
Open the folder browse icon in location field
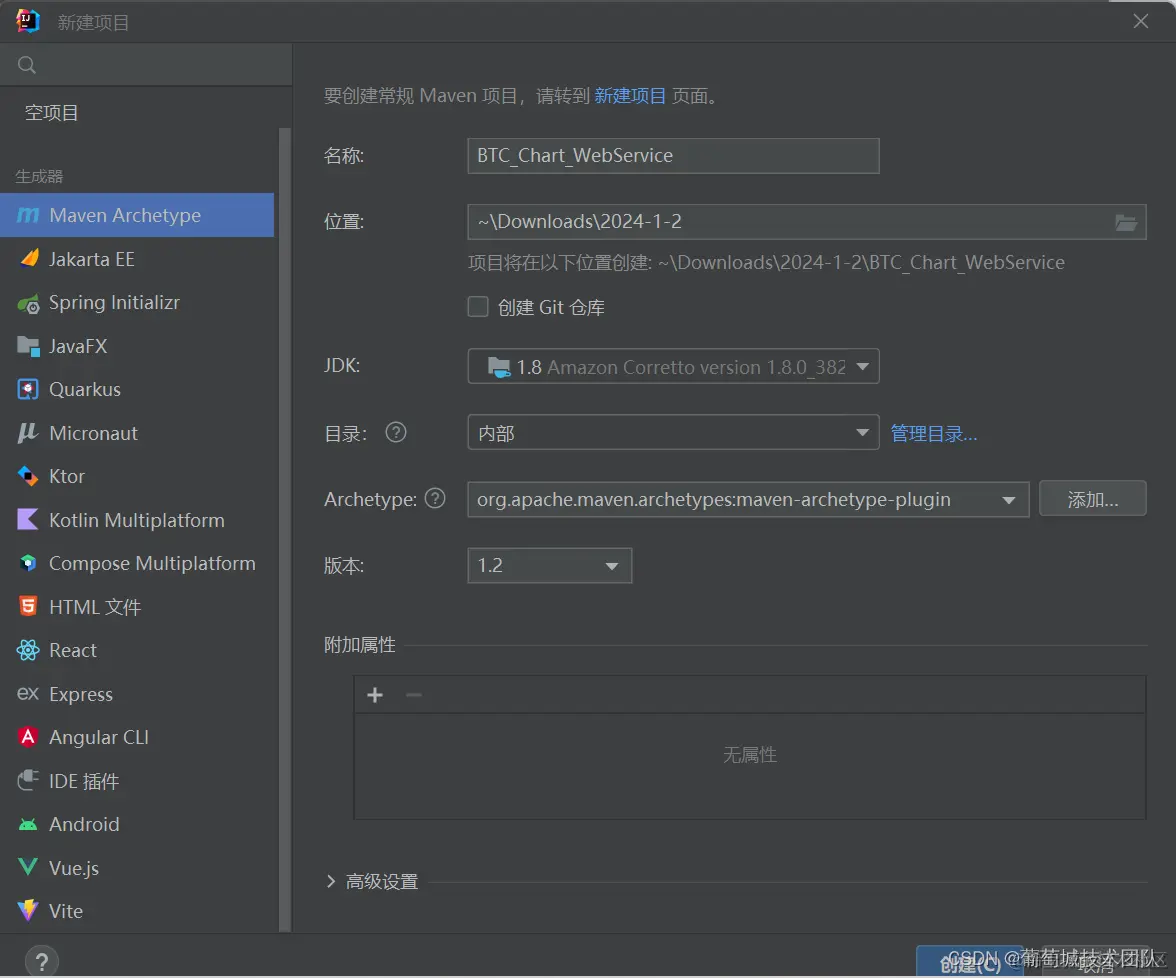pyautogui.click(x=1126, y=223)
